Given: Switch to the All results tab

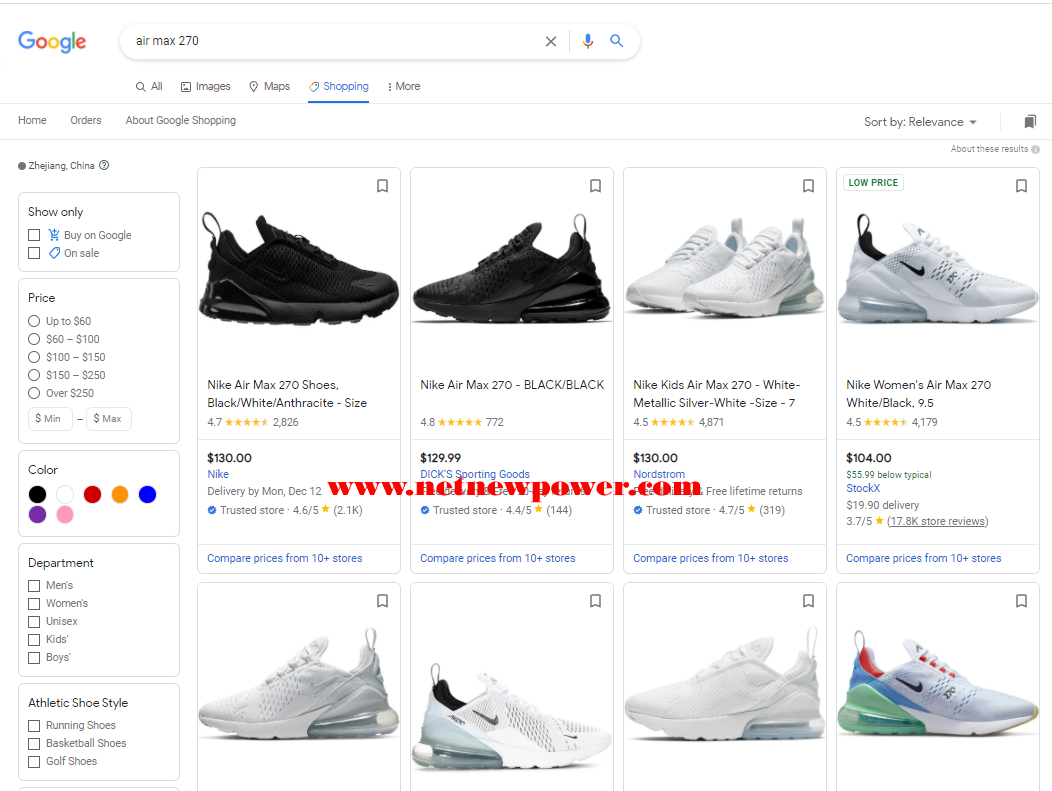Looking at the screenshot, I should [149, 87].
